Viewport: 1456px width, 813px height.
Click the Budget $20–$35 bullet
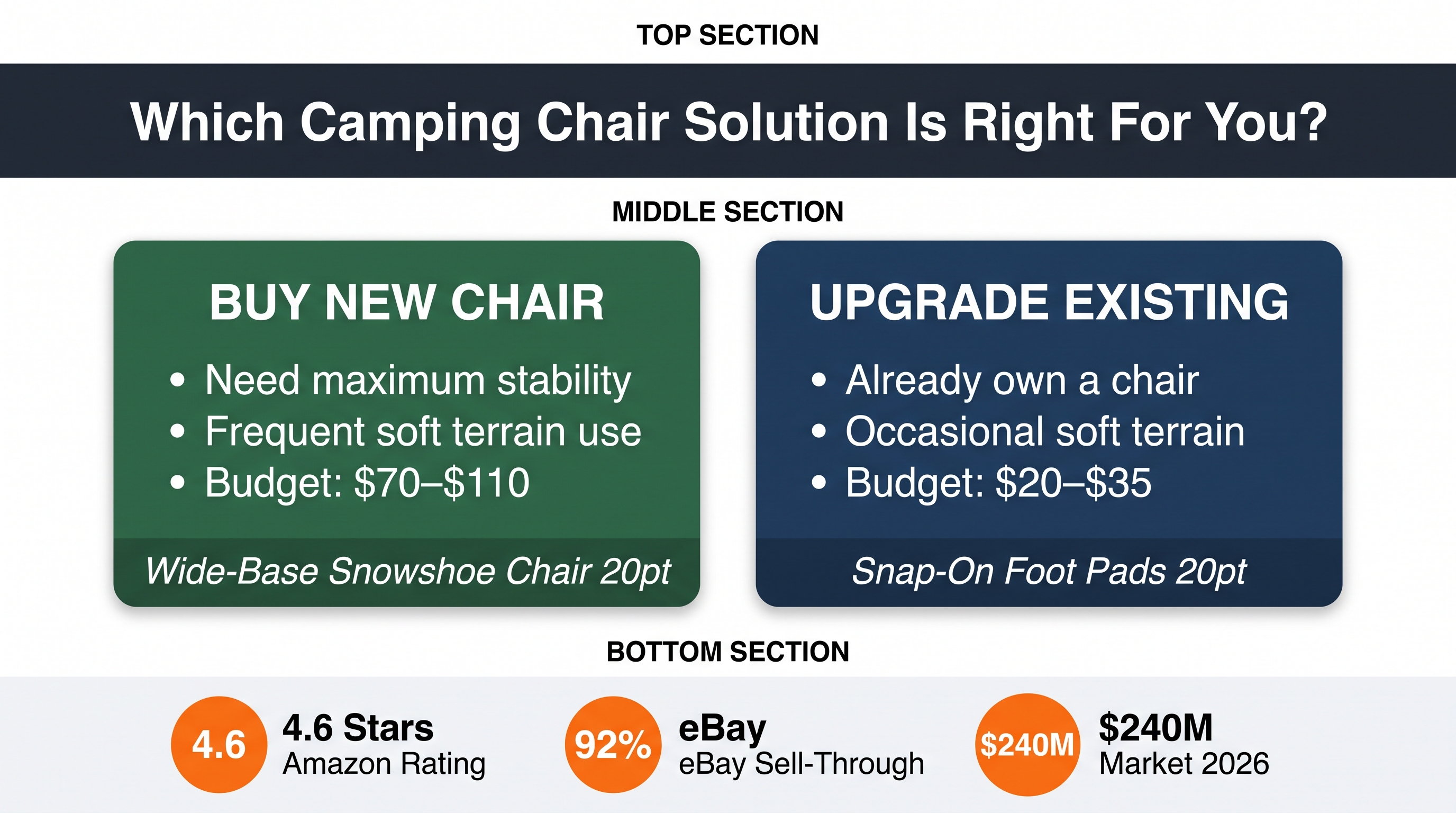point(981,483)
